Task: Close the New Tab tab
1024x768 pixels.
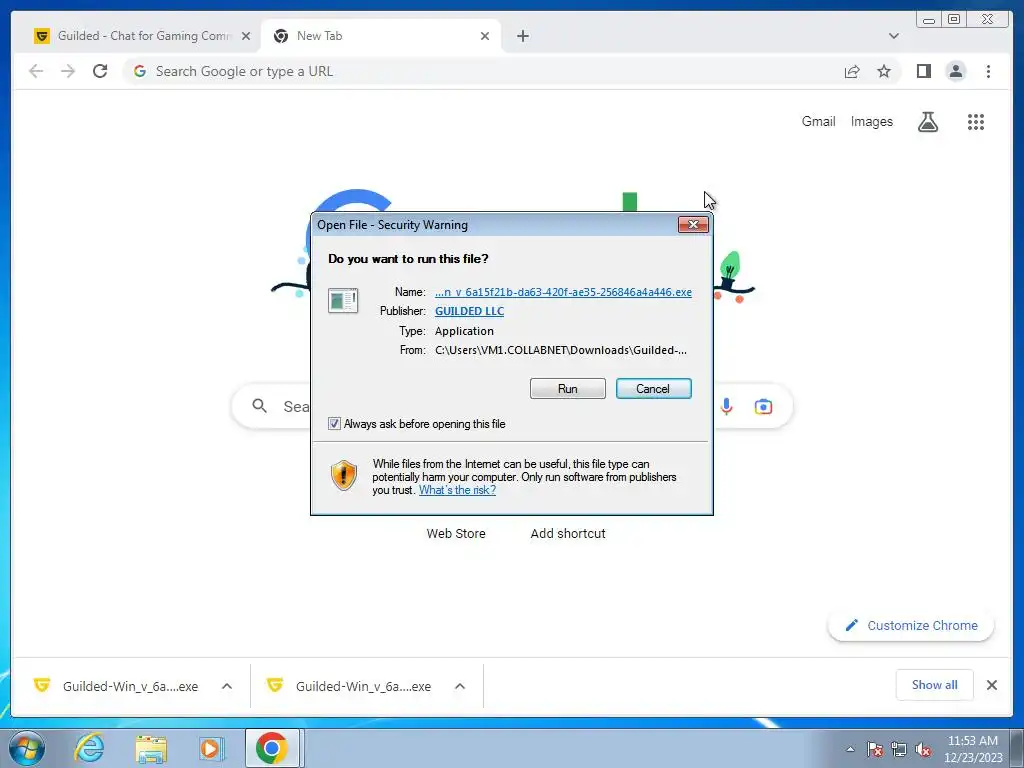Action: tap(485, 36)
